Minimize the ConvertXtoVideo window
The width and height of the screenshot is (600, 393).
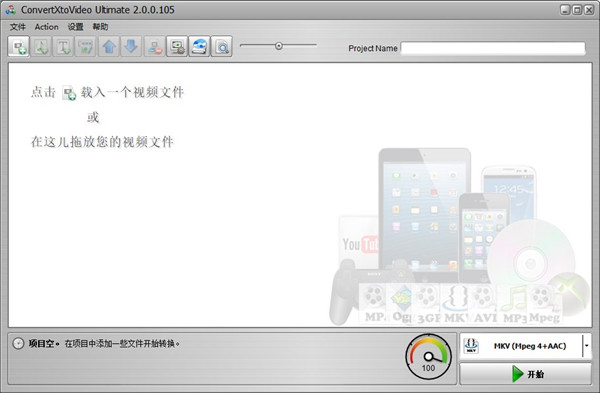click(x=565, y=10)
